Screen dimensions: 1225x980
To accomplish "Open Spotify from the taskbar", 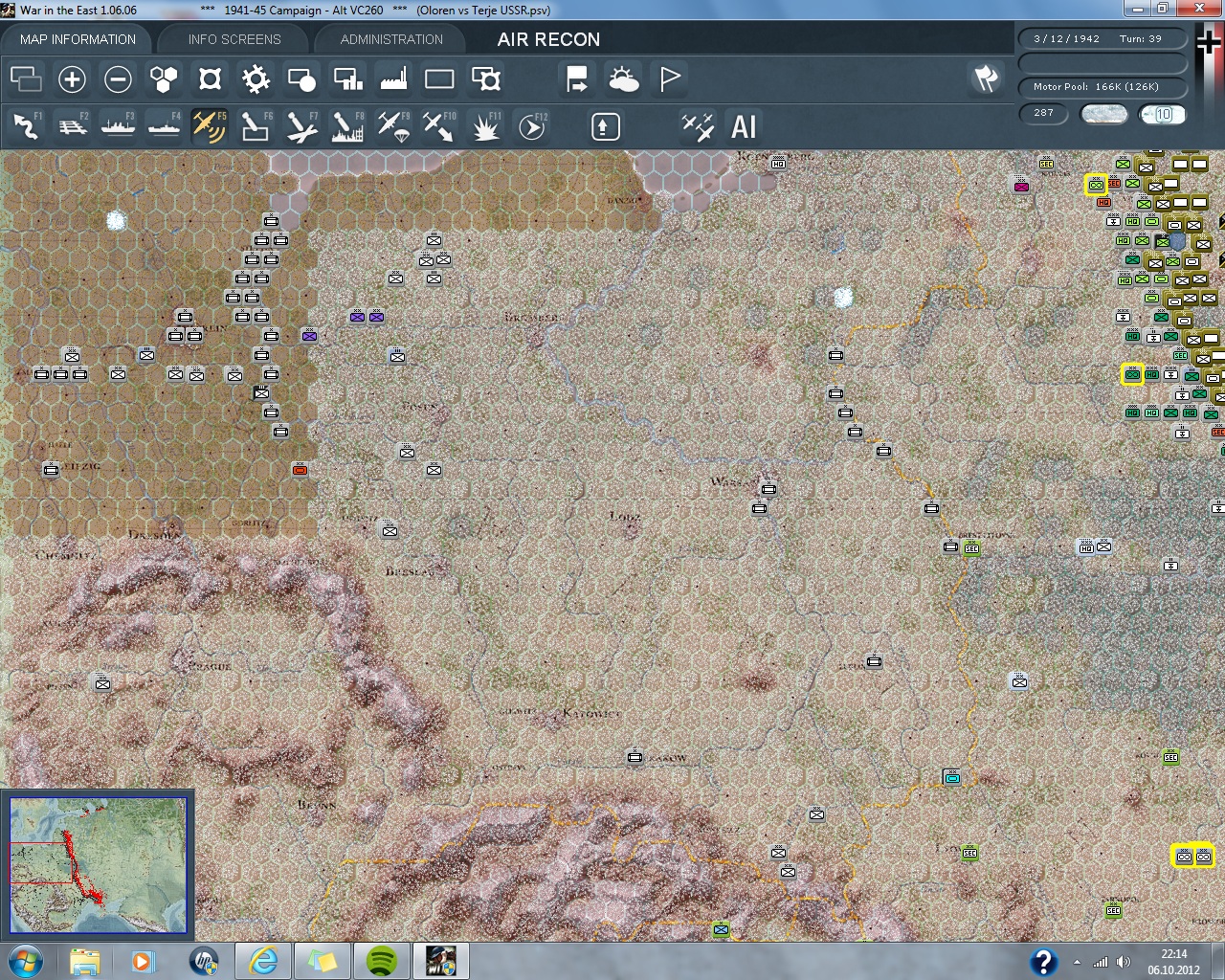I will coord(381,961).
